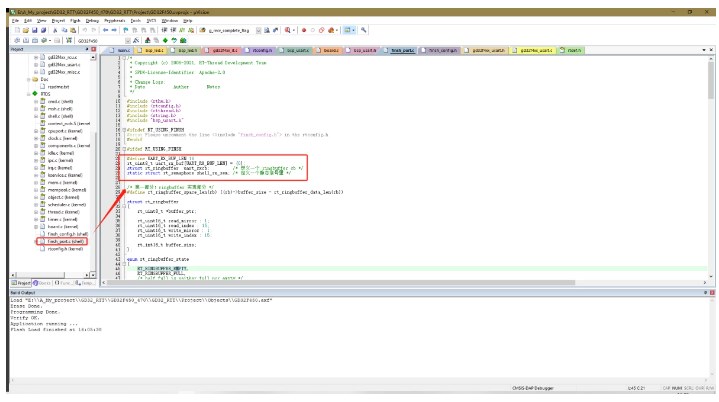Unindent the selected lines icon
The height and width of the screenshot is (402, 719).
[x=173, y=30]
